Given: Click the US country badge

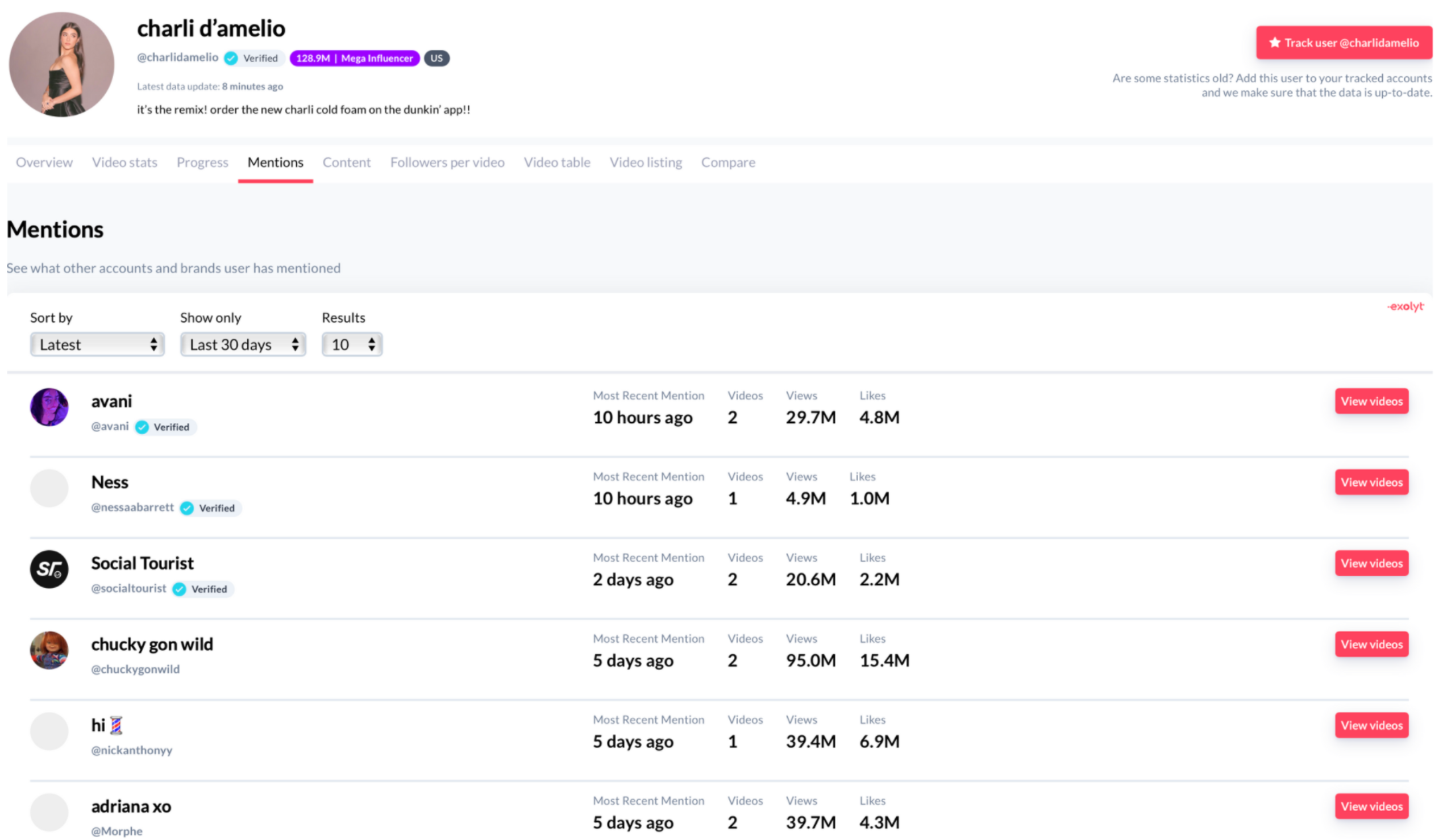Looking at the screenshot, I should click(438, 58).
